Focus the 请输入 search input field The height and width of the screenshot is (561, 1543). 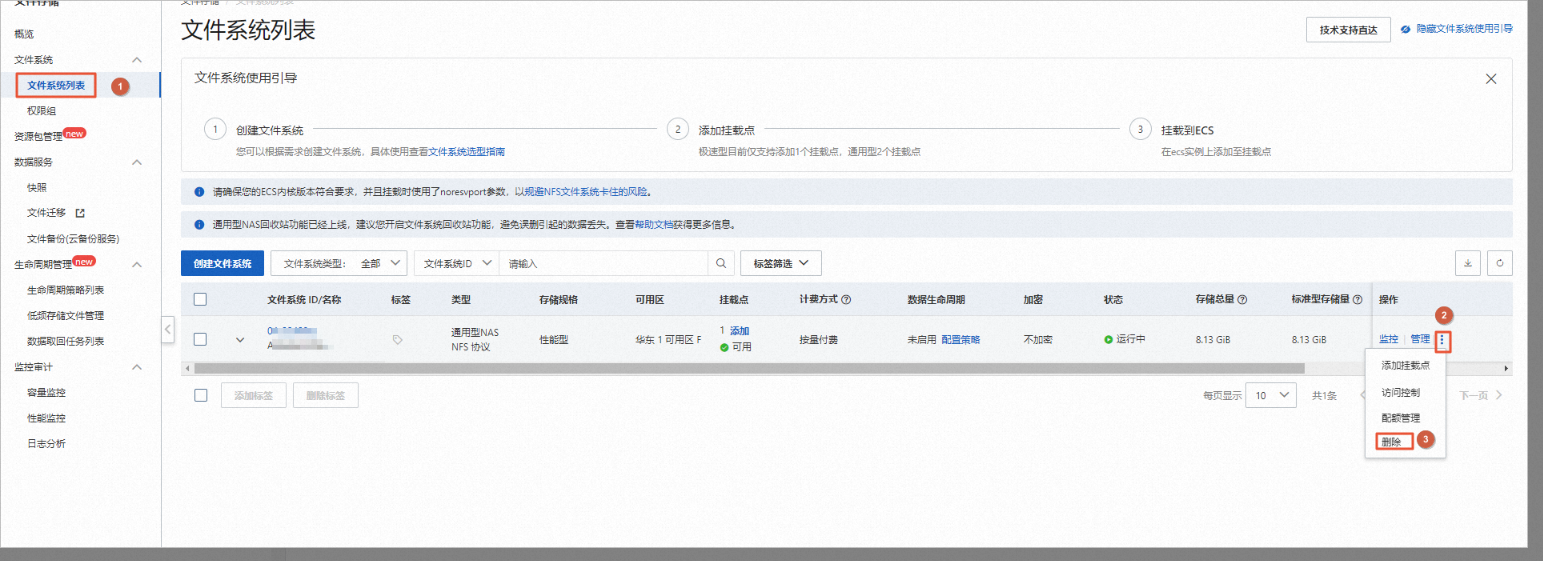[x=604, y=264]
